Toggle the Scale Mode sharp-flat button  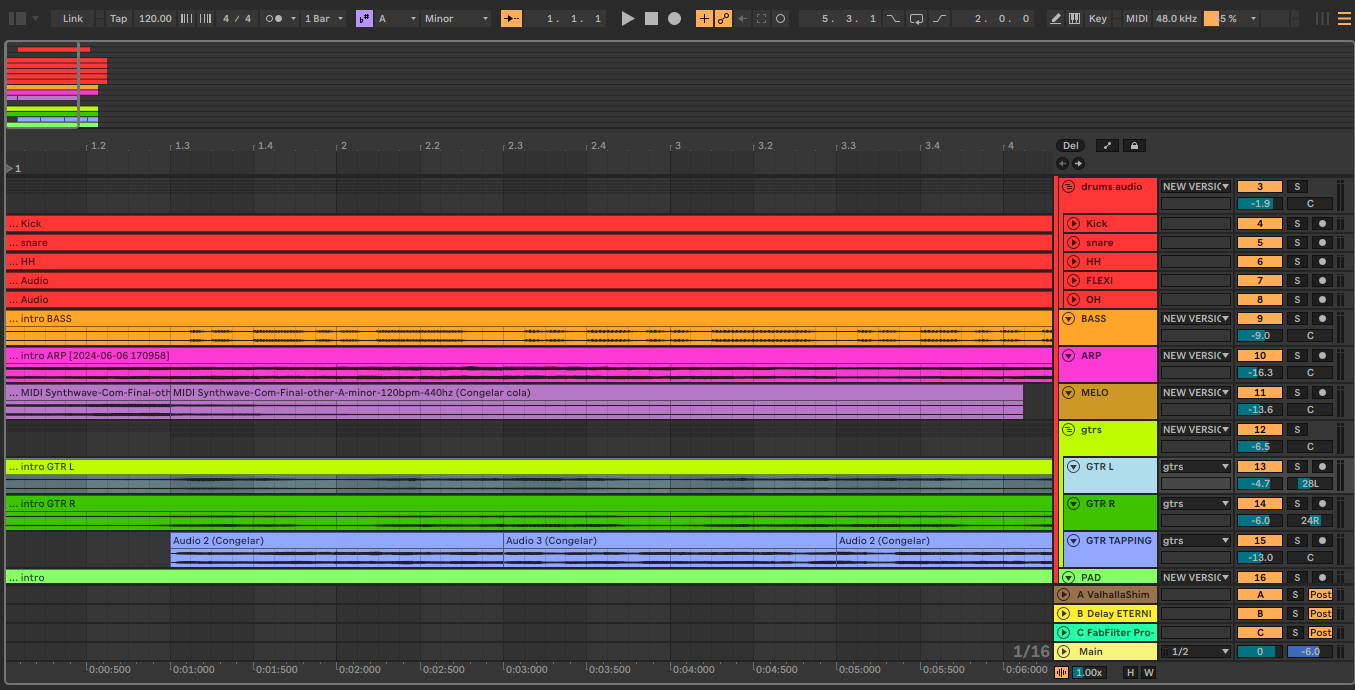click(364, 18)
